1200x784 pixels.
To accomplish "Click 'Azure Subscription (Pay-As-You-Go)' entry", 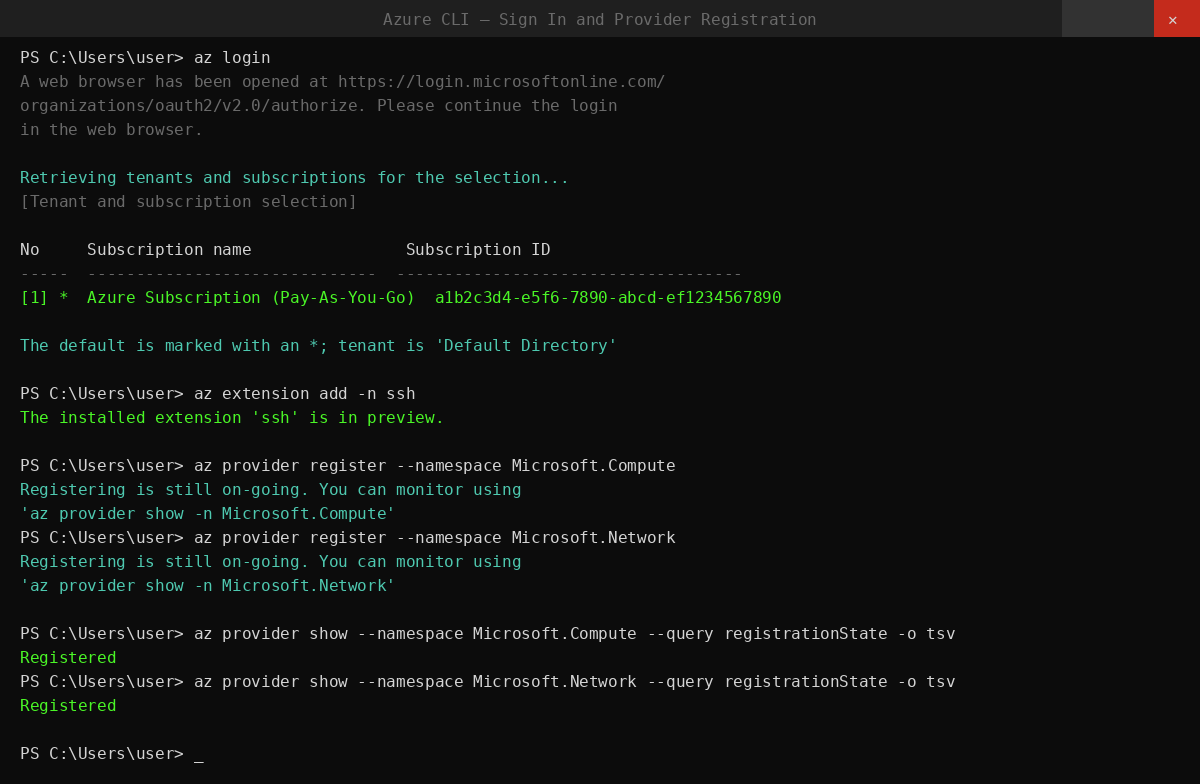I will (x=250, y=298).
